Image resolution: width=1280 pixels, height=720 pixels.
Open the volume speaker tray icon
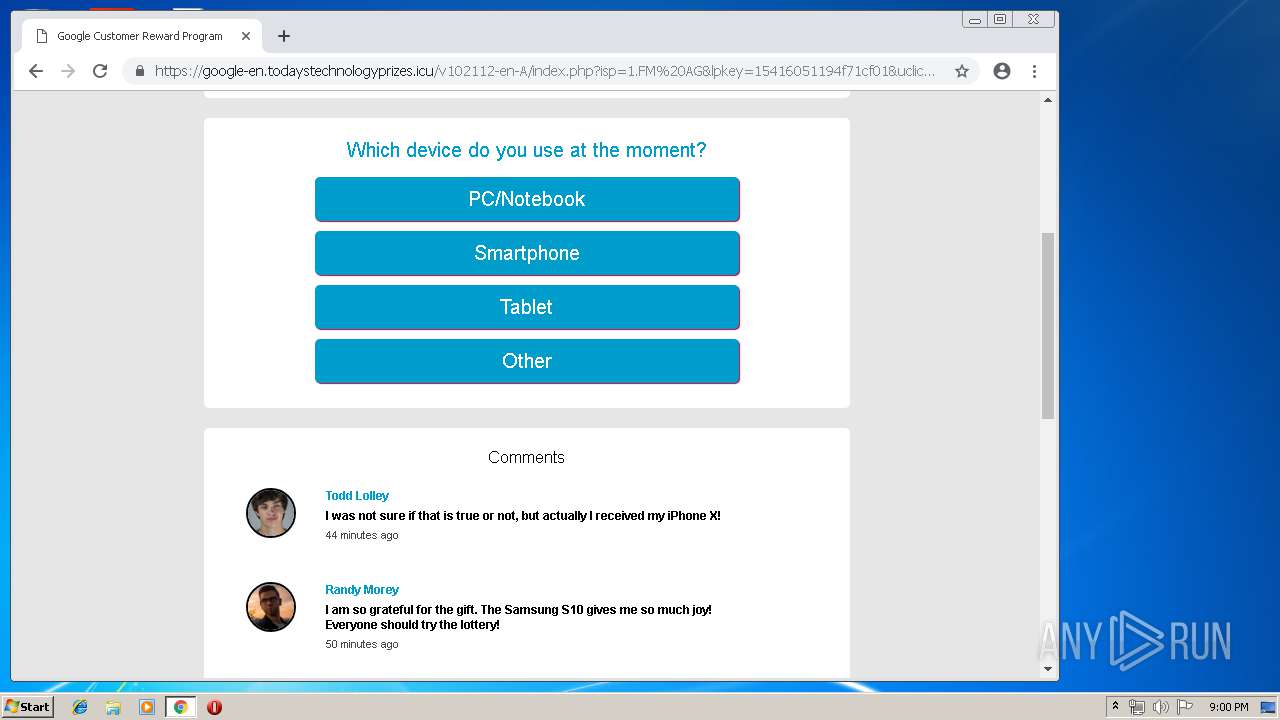1161,707
